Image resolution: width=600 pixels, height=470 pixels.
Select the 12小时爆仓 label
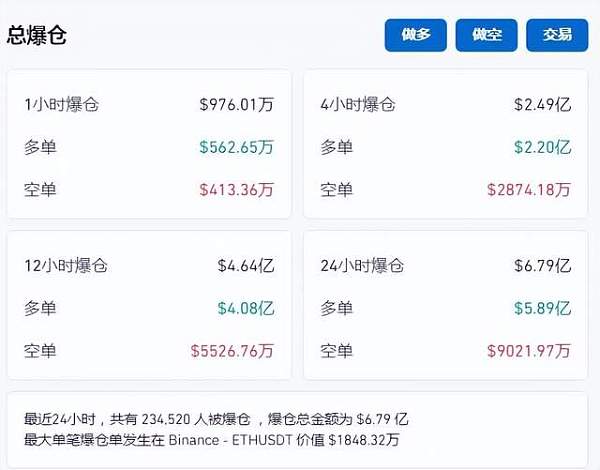[x=66, y=266]
